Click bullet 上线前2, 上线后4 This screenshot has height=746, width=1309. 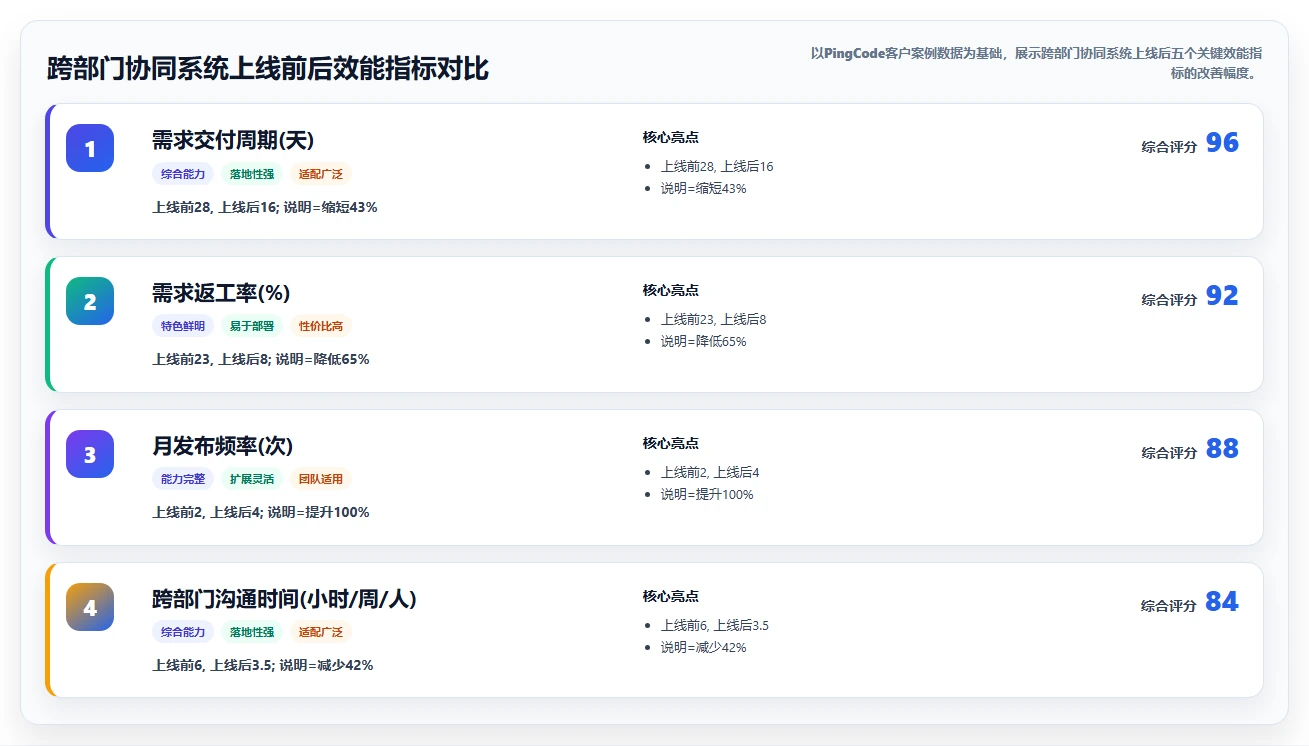710,472
